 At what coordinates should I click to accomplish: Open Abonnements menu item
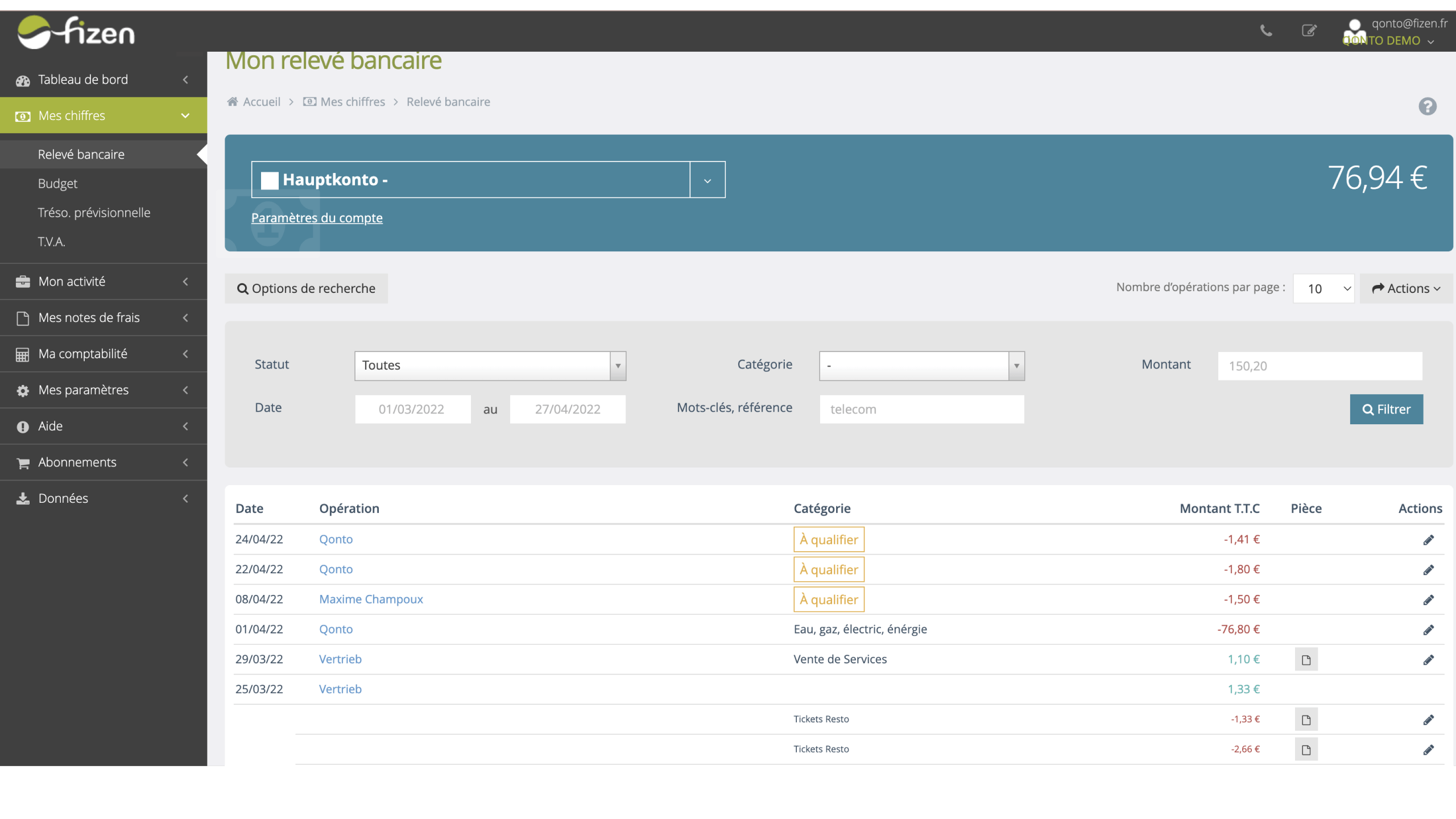tap(104, 462)
